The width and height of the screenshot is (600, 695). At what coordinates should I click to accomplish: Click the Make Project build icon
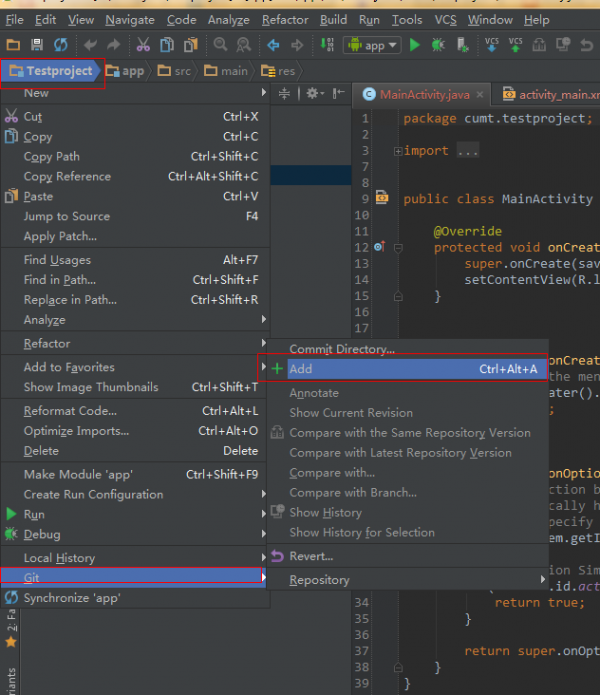(x=327, y=45)
